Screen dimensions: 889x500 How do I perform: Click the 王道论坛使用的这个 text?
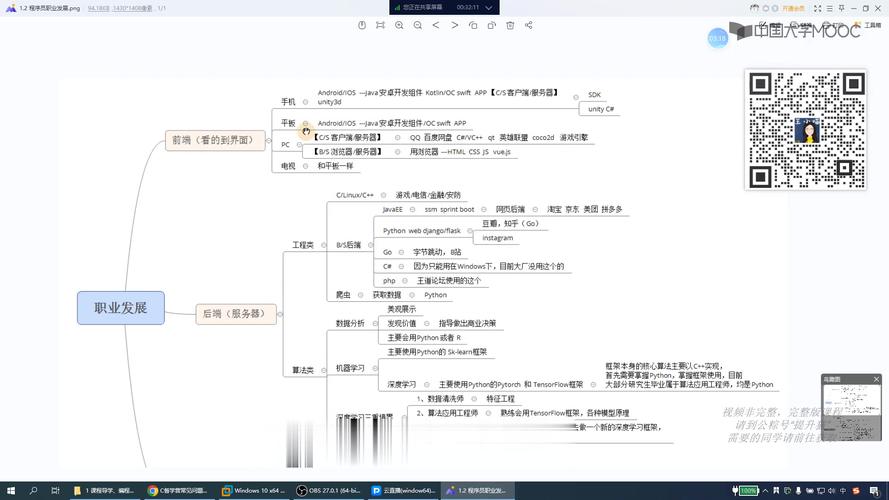click(449, 281)
